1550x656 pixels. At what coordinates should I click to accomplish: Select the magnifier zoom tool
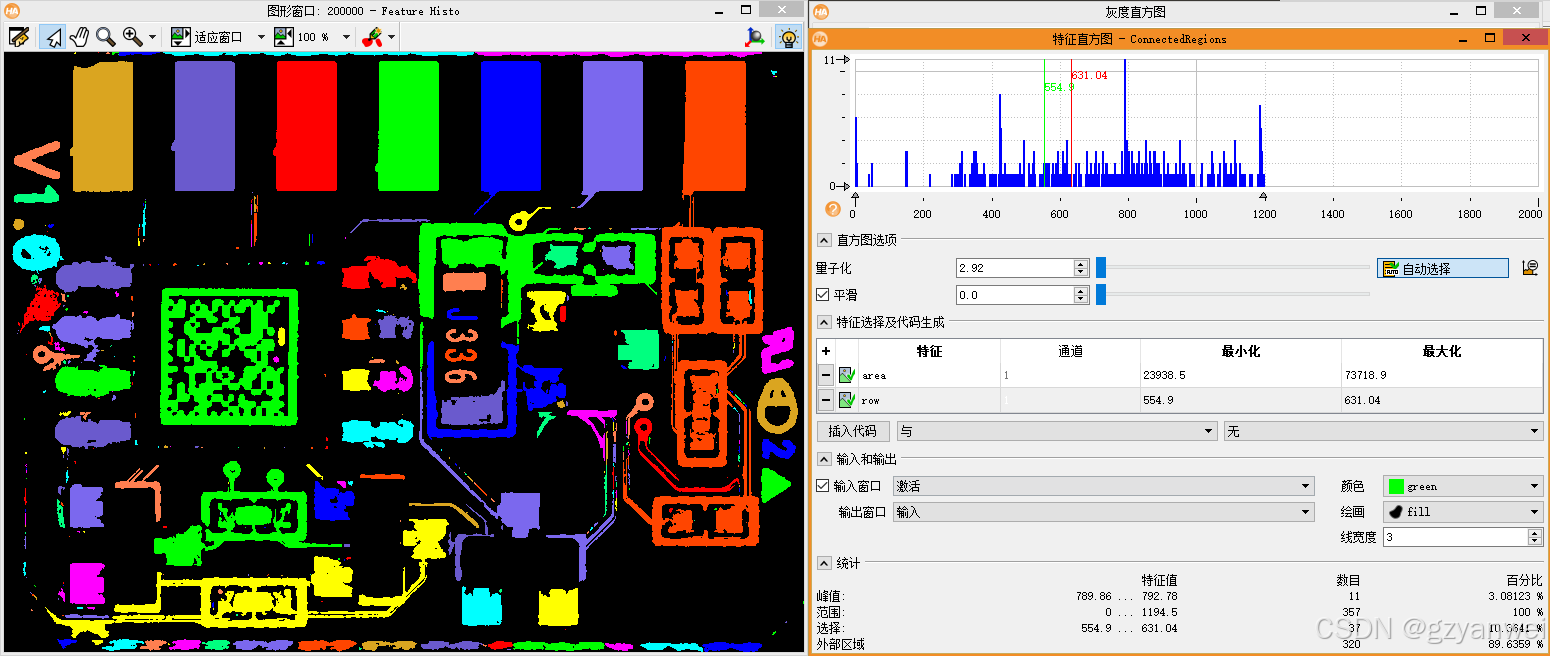(105, 37)
